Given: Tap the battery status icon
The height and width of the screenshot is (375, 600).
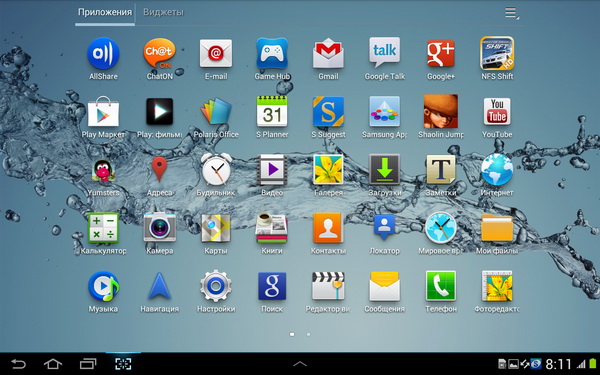Looking at the screenshot, I should click(593, 364).
